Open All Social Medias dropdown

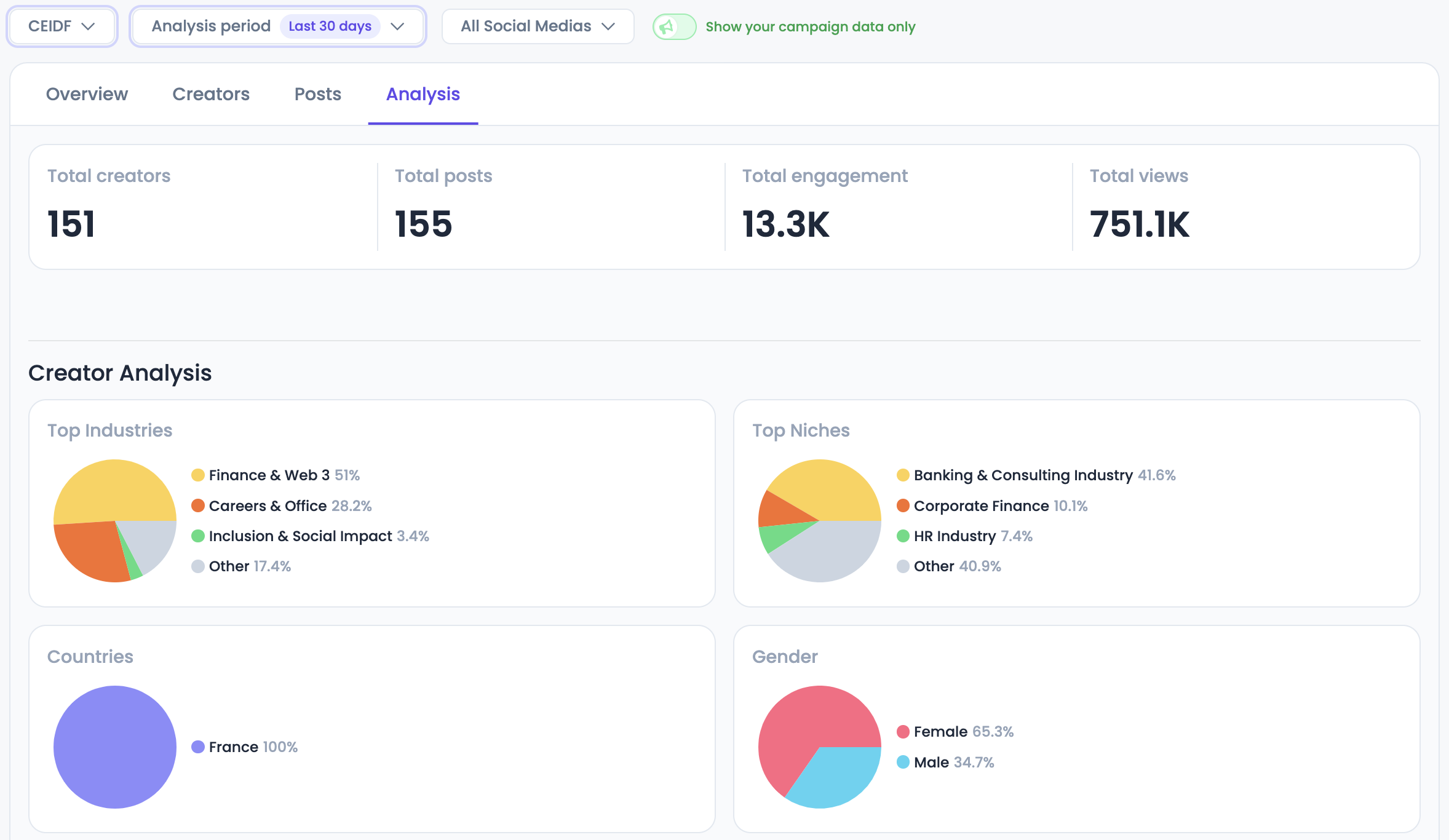(x=538, y=26)
